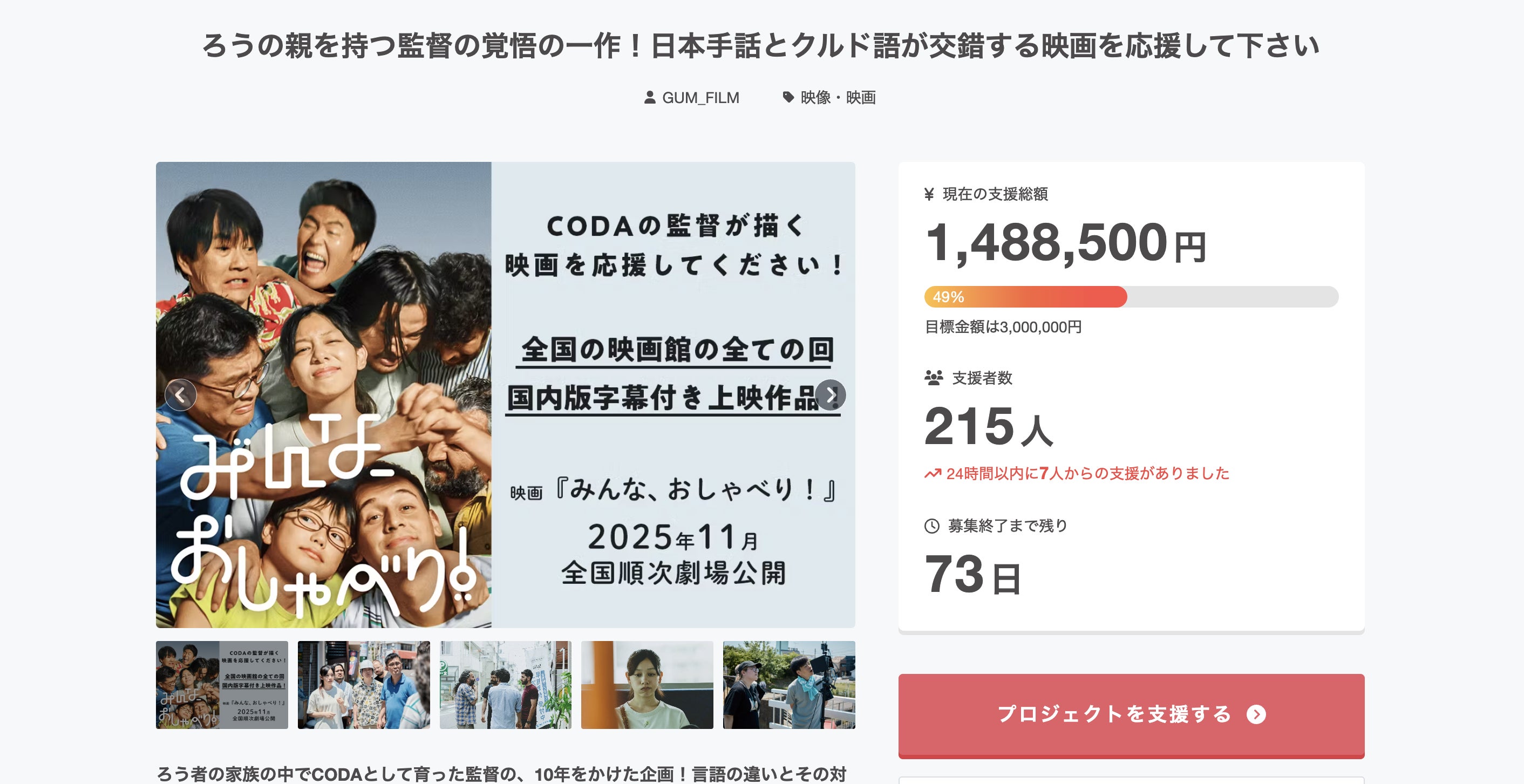1524x784 pixels.
Task: Select the fifth thumbnail with camera crew
Action: tap(788, 685)
